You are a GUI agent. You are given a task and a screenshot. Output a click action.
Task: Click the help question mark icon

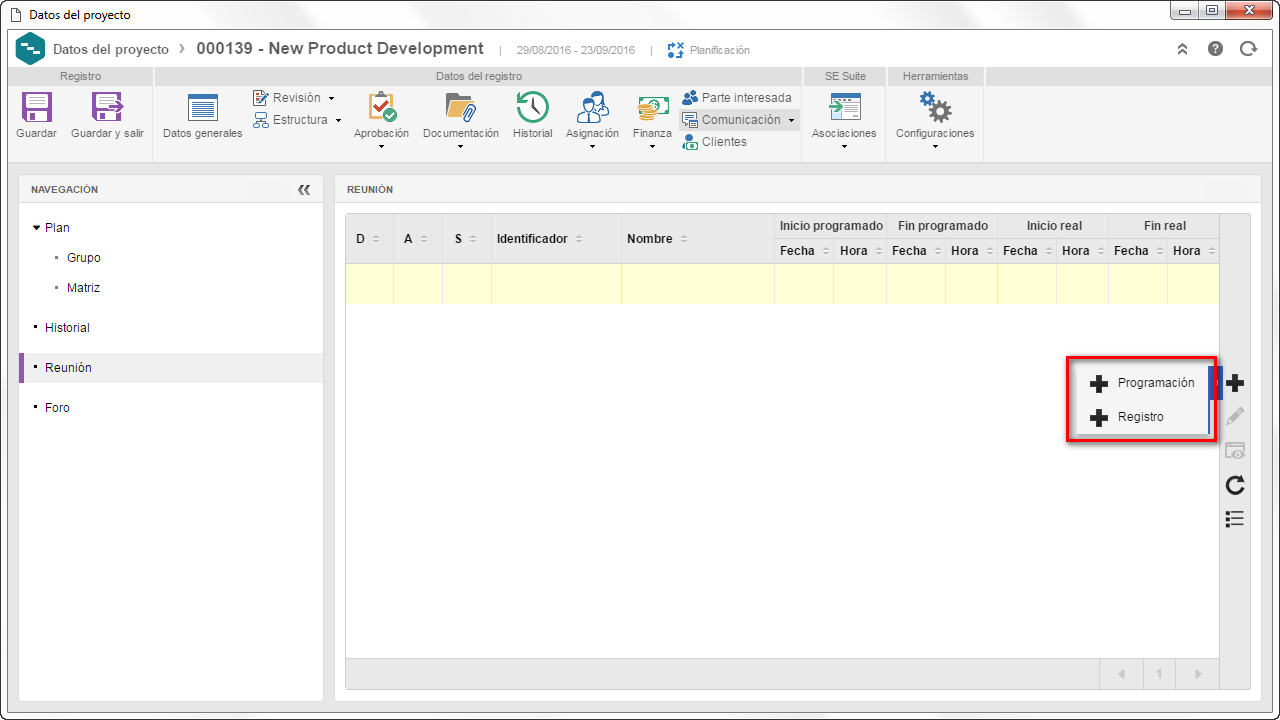1215,48
